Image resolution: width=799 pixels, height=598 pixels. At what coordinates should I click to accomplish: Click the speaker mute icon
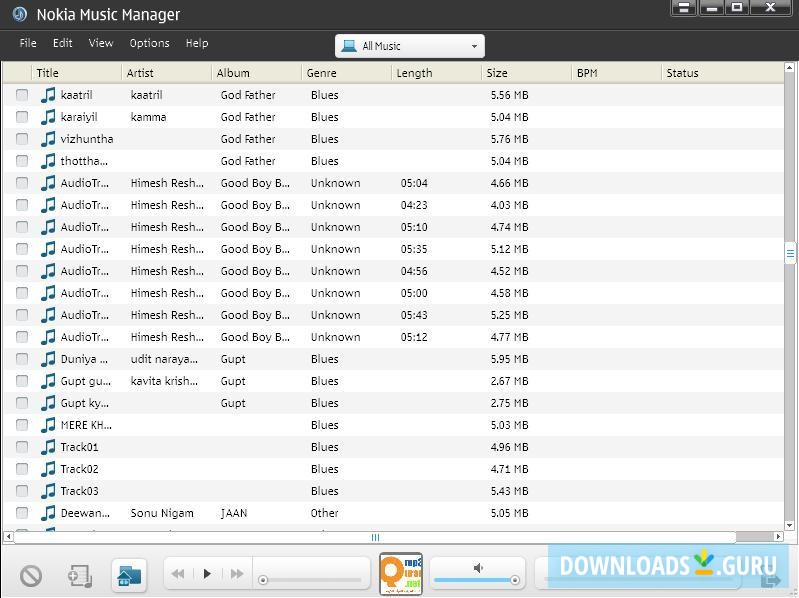478,567
